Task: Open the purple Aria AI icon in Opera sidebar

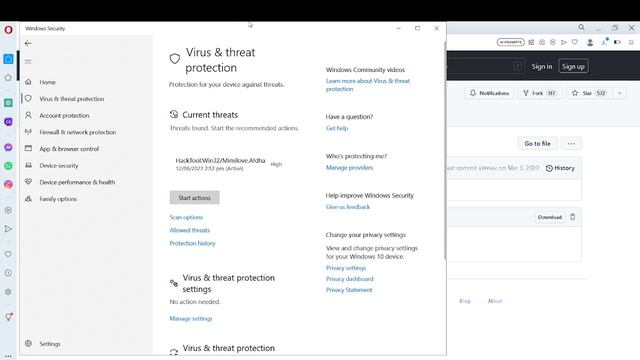Action: point(8,122)
